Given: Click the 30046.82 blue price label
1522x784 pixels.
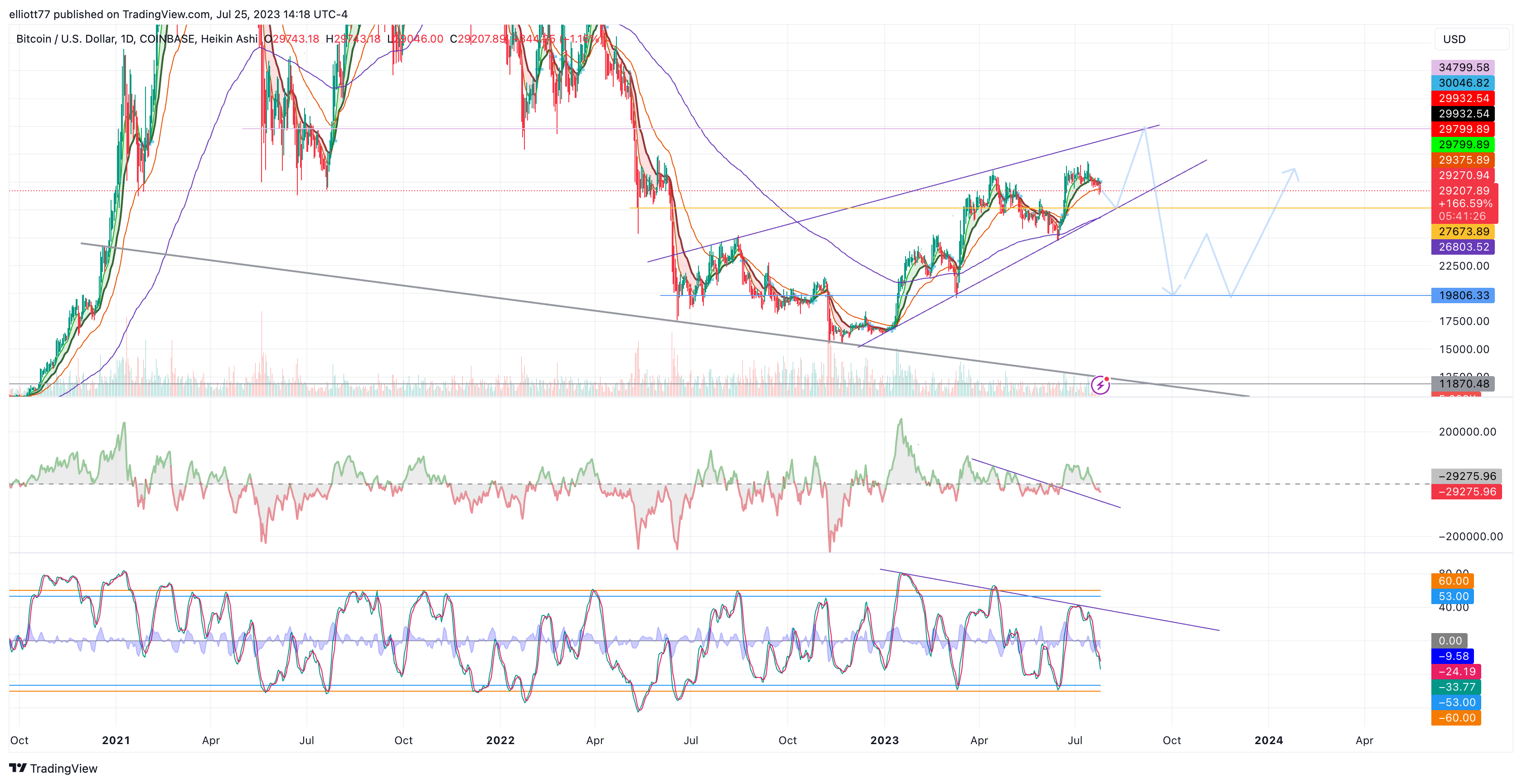Looking at the screenshot, I should tap(1463, 83).
